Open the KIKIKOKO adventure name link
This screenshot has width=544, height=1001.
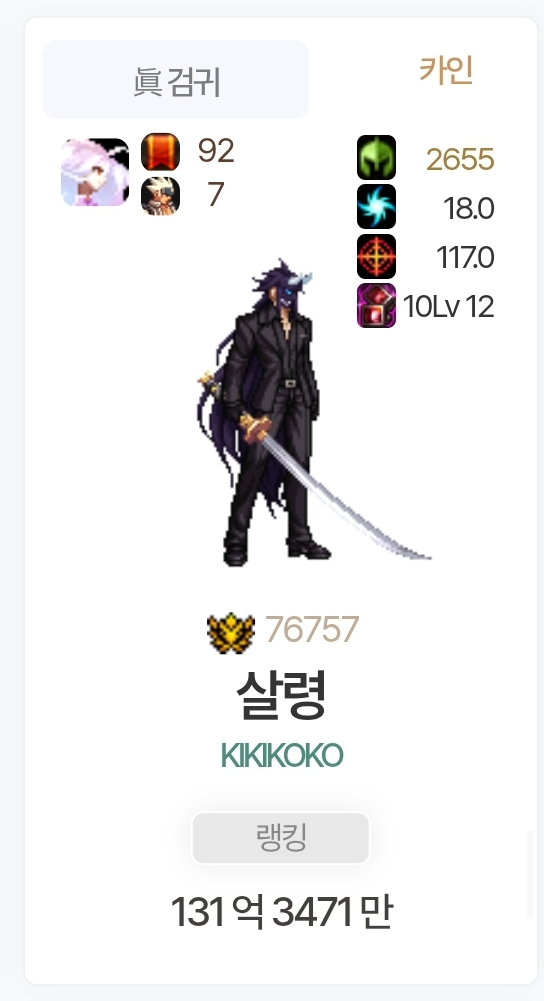coord(282,756)
